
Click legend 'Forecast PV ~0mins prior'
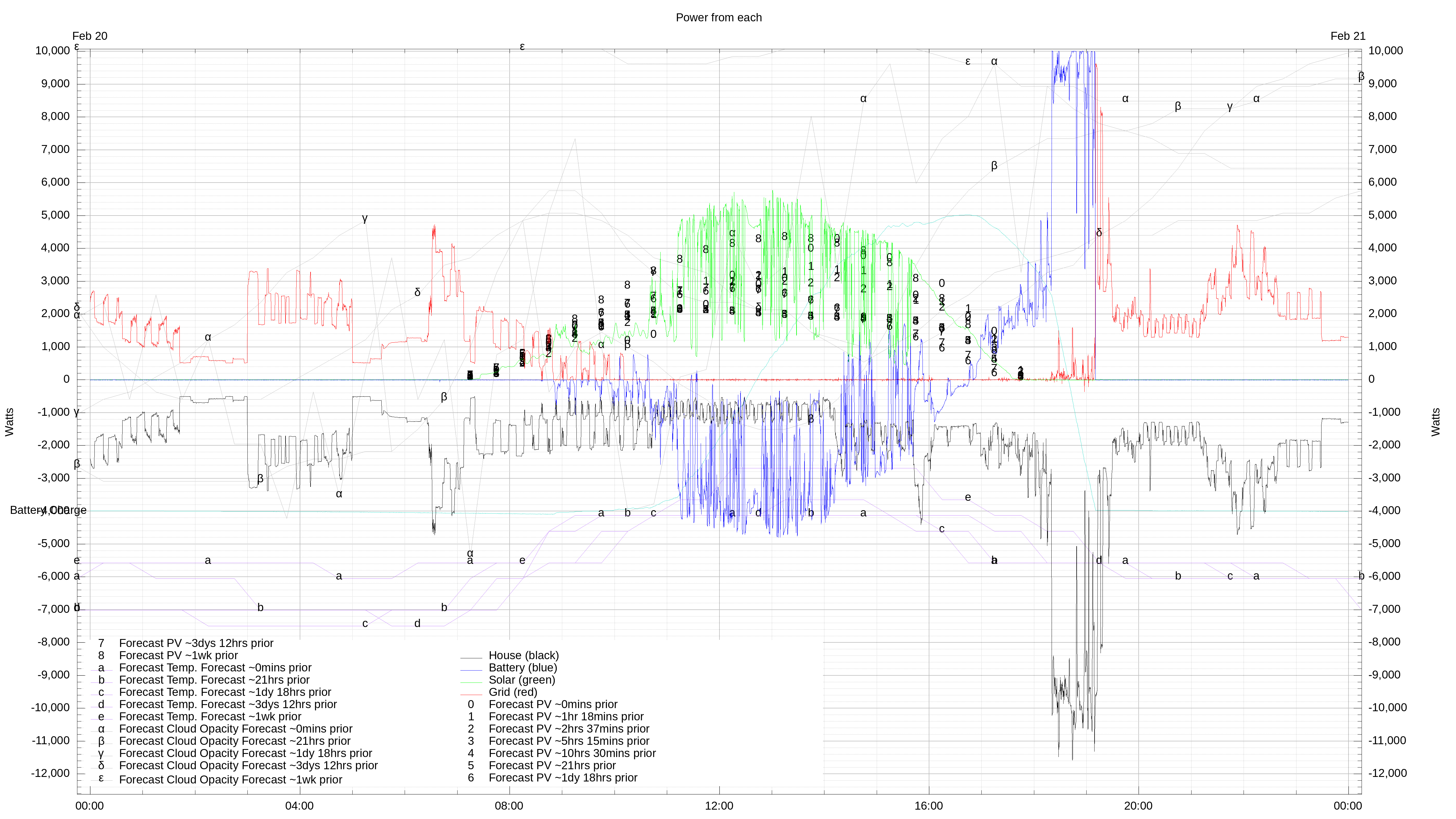[x=553, y=705]
